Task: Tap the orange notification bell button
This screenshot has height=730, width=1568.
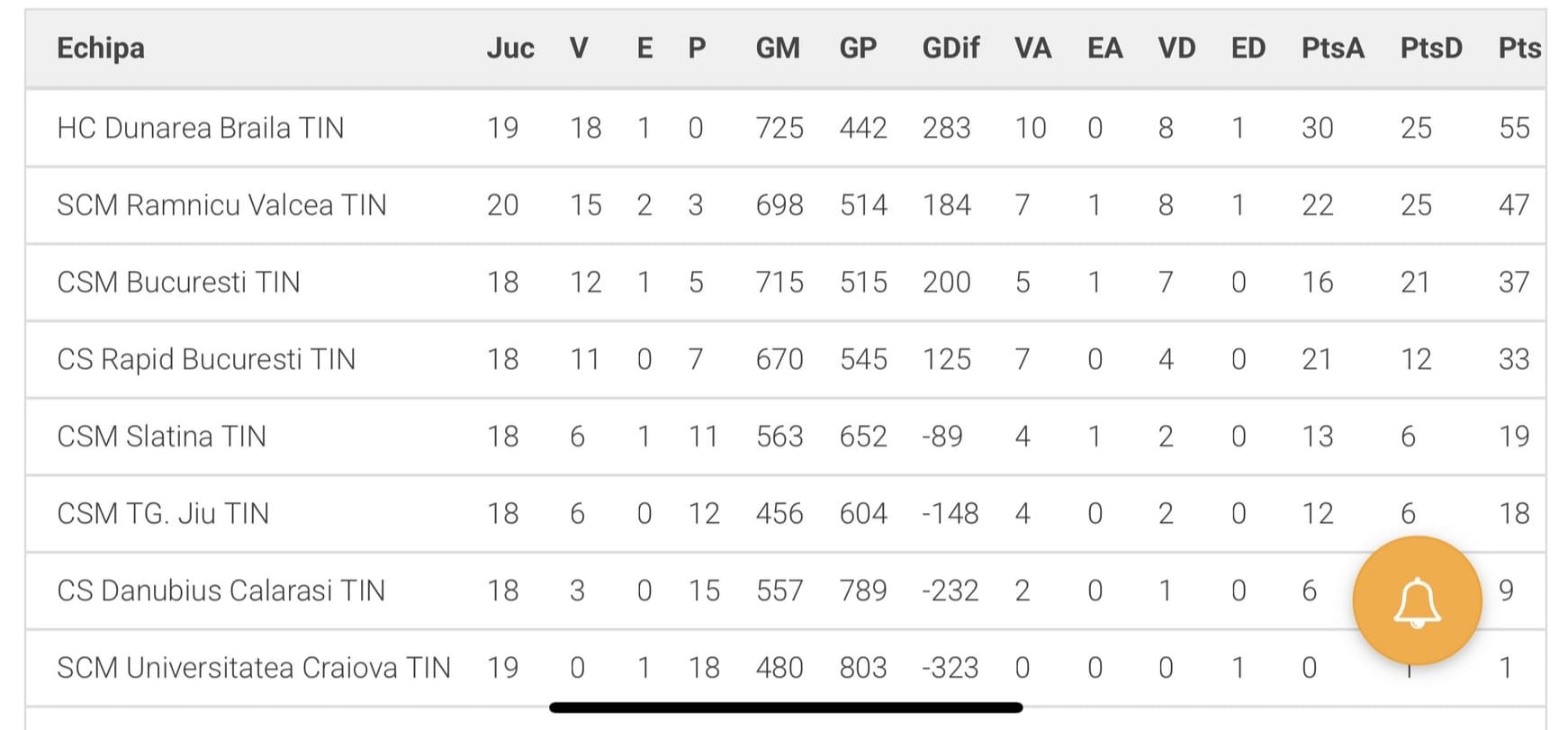Action: (1417, 601)
